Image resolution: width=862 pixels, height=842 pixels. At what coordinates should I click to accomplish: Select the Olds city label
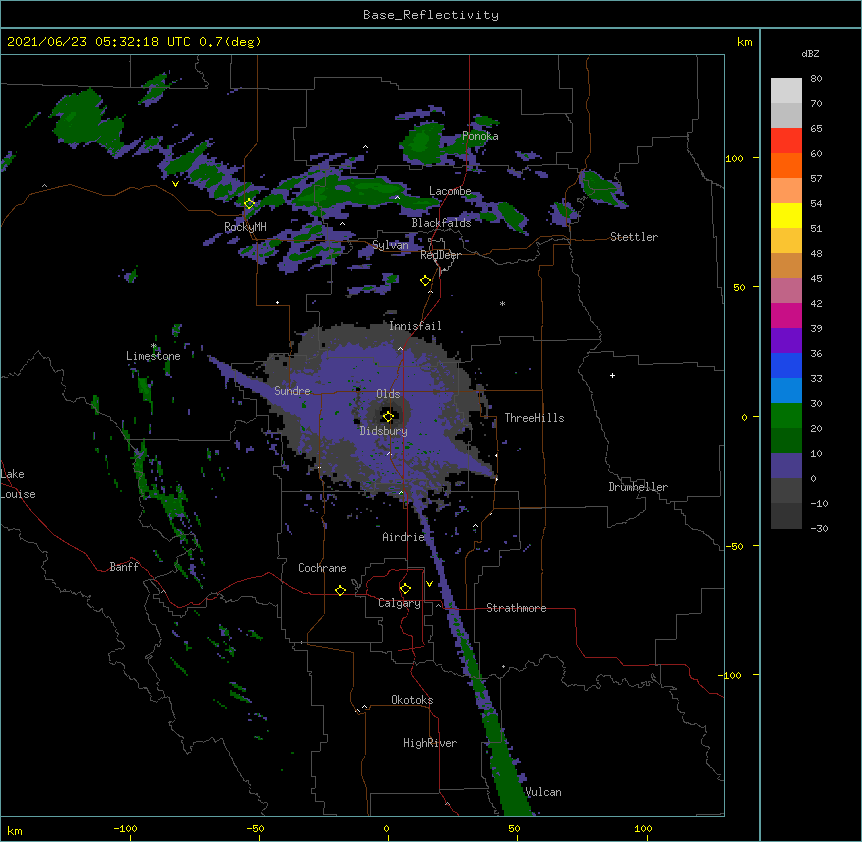(388, 394)
